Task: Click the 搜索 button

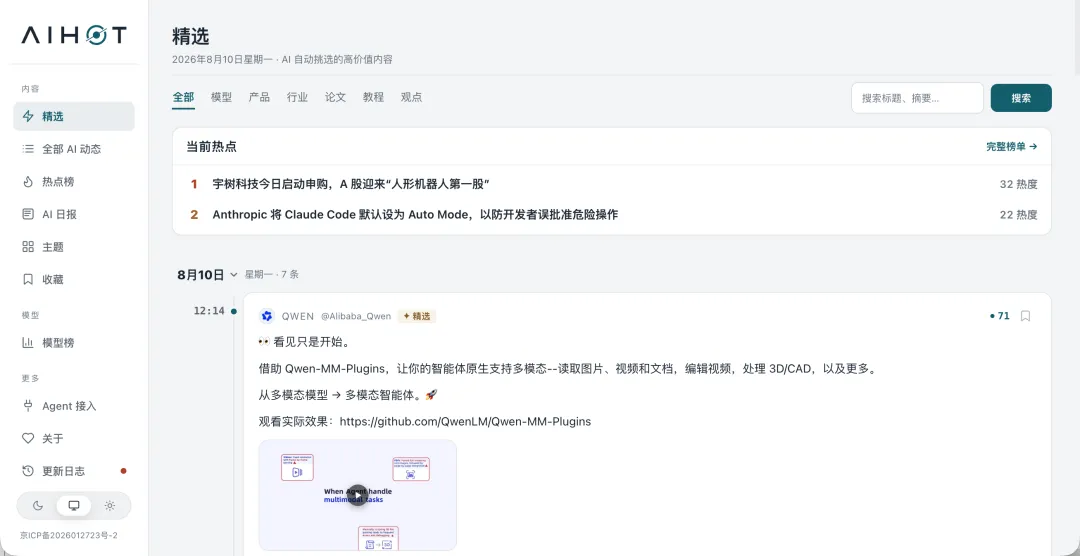Action: coord(1021,98)
